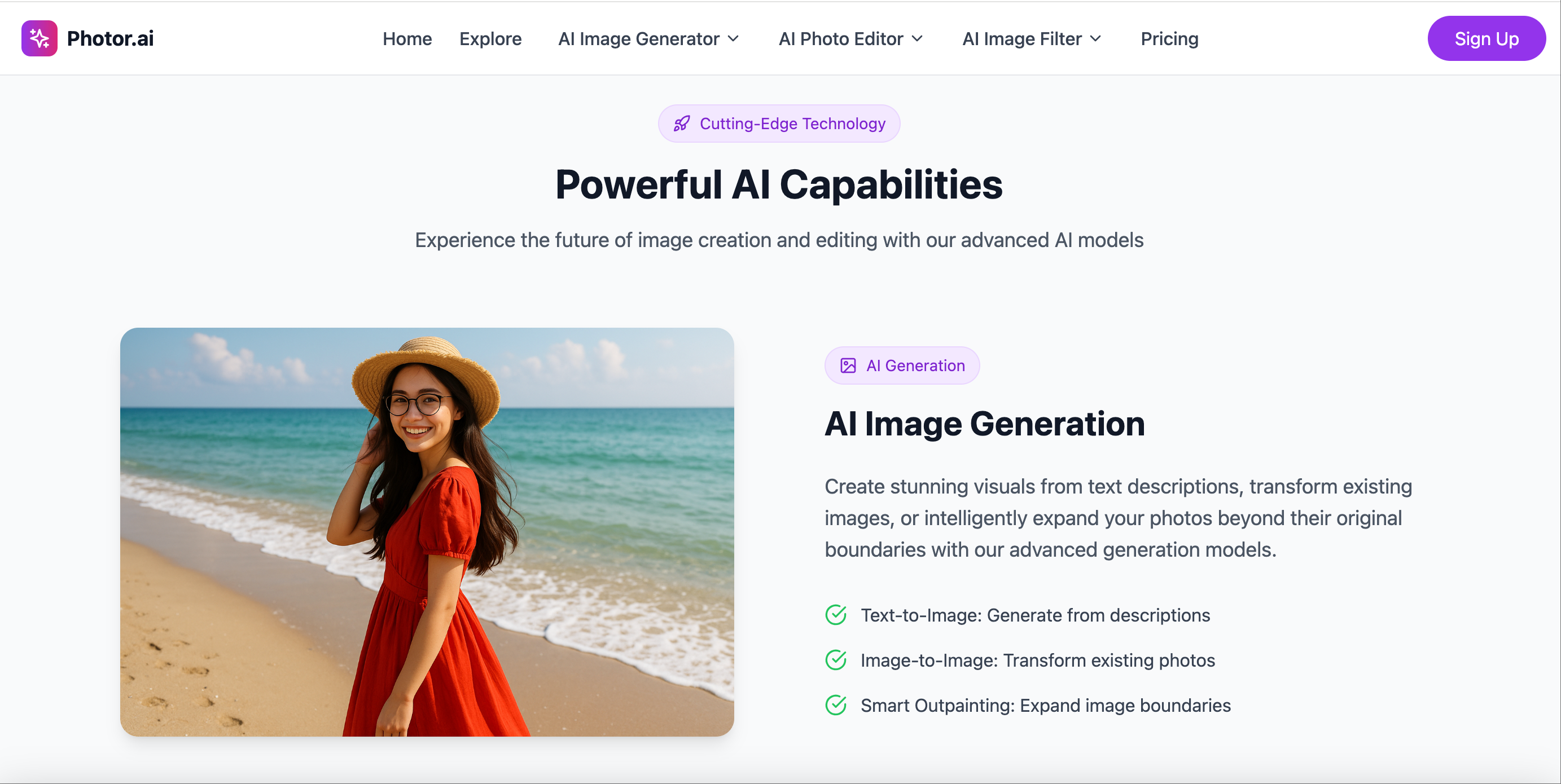Screen dimensions: 1561x784
Task: Open the Pricing page
Action: 1169,38
